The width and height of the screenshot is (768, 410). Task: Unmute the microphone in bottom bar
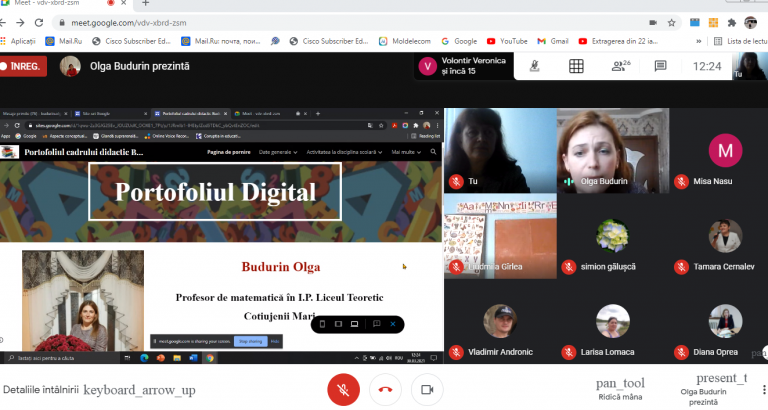click(343, 389)
